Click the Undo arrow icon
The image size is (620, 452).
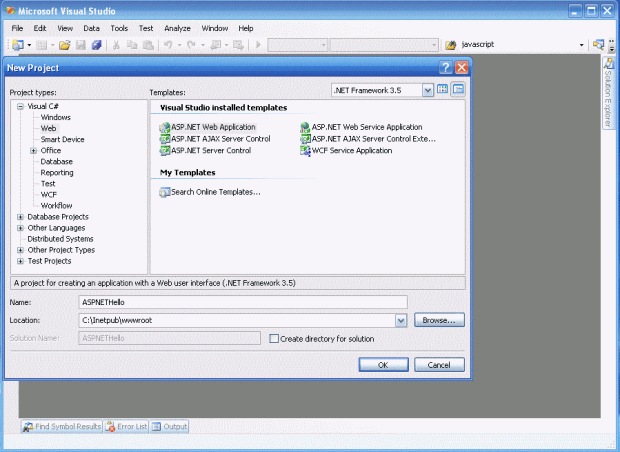pos(168,45)
